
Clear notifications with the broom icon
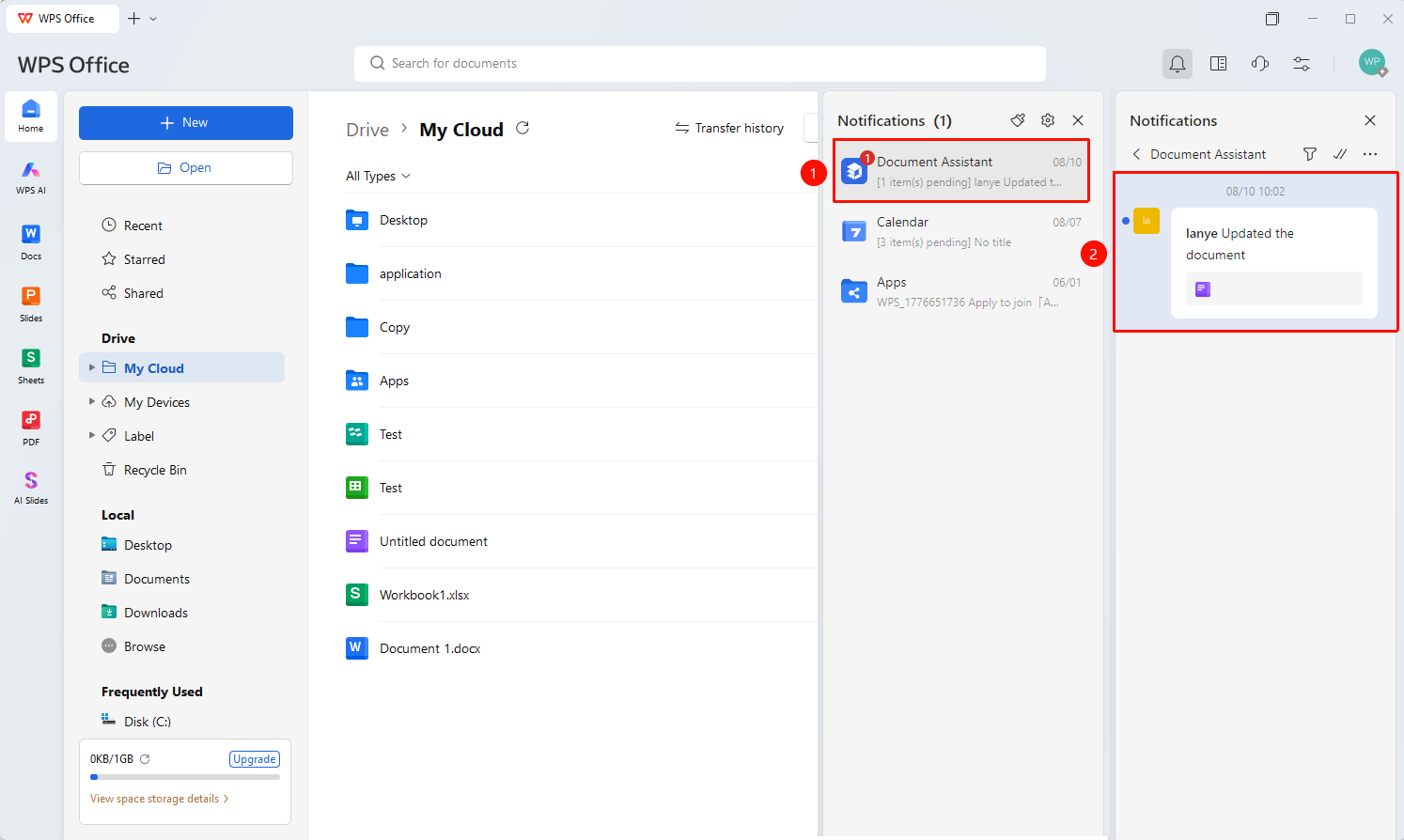pyautogui.click(x=1018, y=120)
